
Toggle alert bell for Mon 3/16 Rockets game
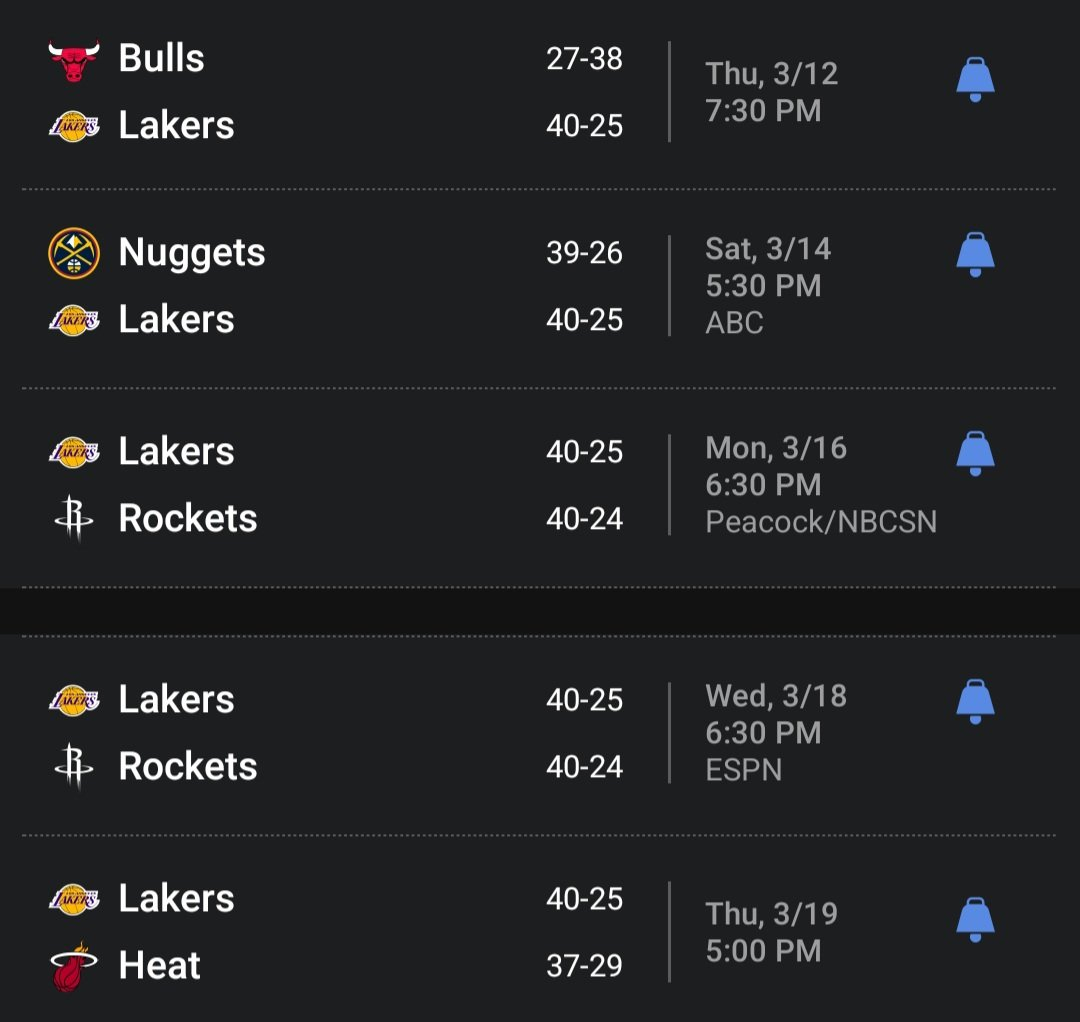pyautogui.click(x=975, y=454)
